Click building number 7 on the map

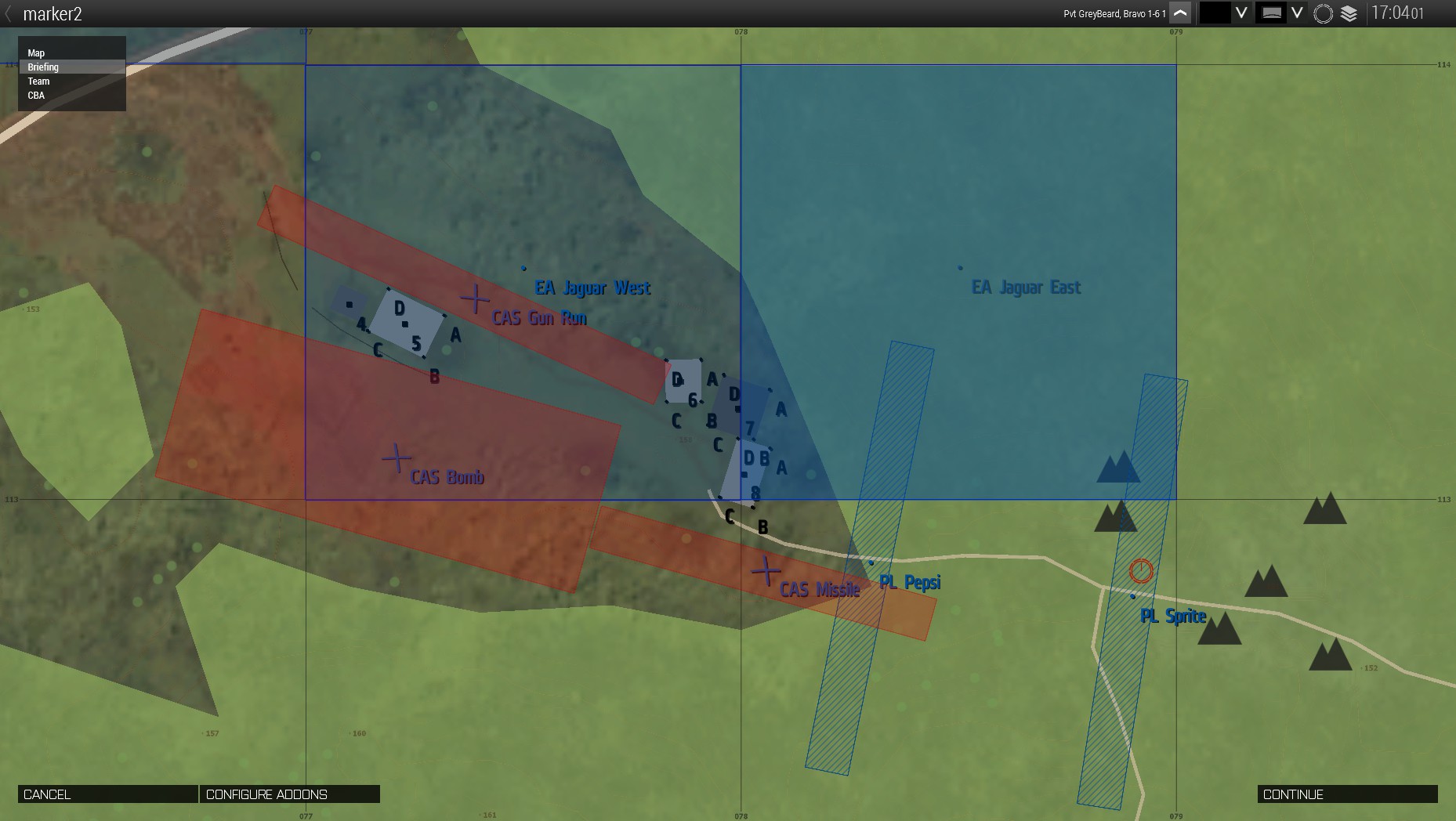coord(750,429)
